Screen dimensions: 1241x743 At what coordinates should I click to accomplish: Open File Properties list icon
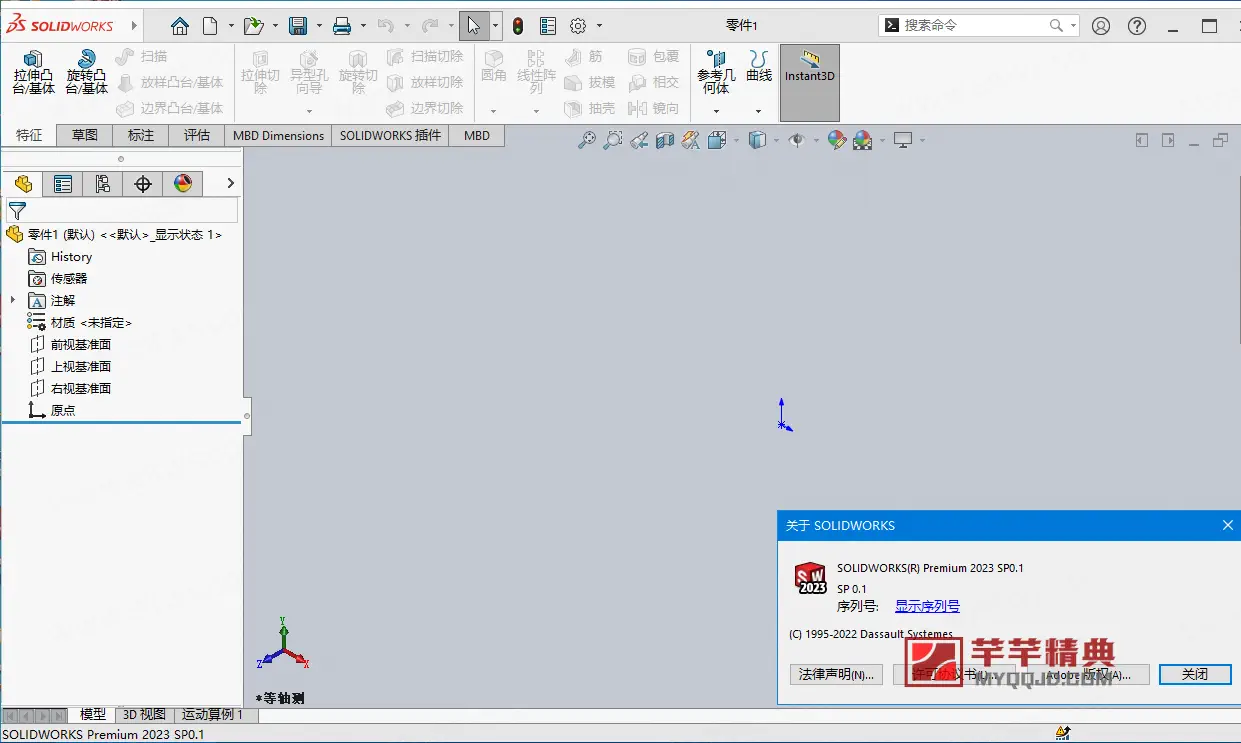pos(548,26)
